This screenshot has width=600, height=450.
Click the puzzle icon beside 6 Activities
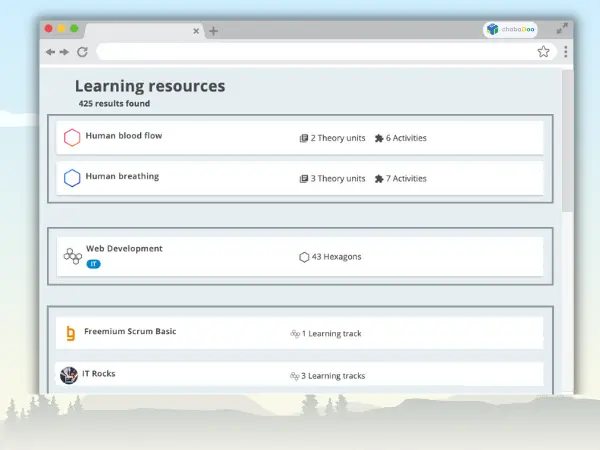tap(379, 138)
